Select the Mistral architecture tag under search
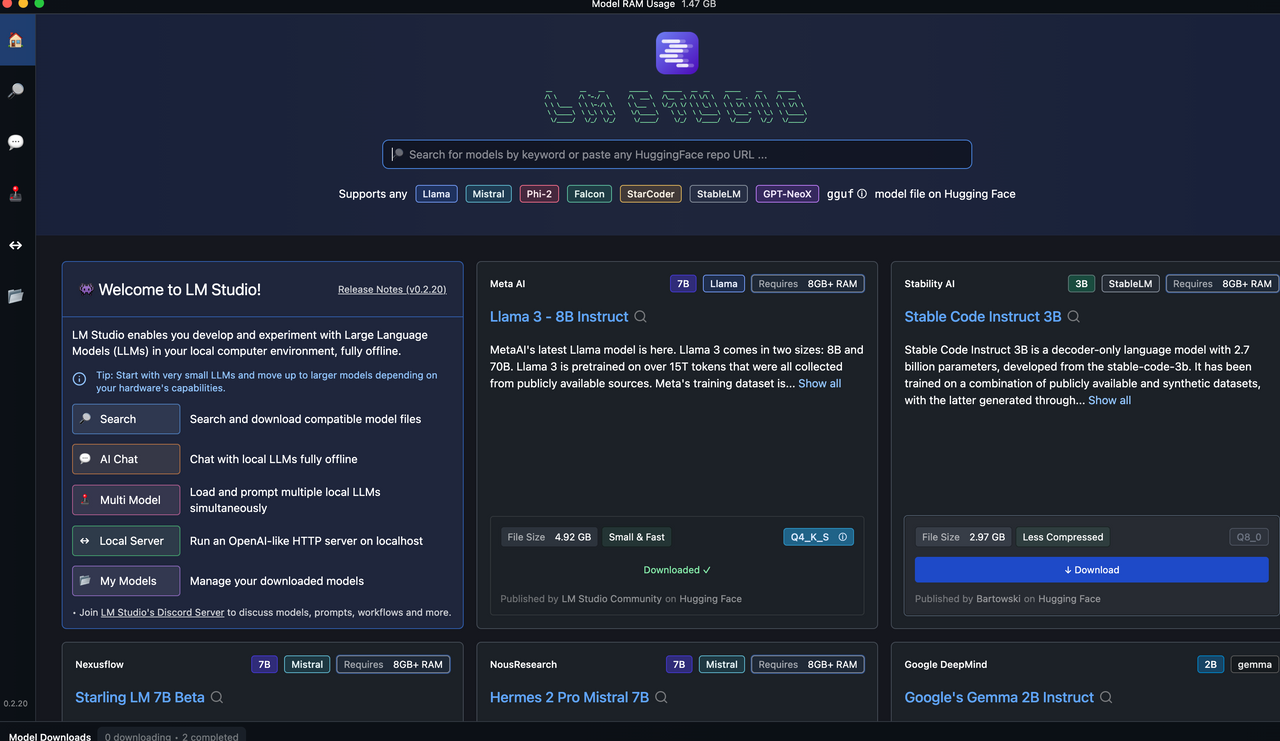Screen dimensions: 1280x741 488,194
